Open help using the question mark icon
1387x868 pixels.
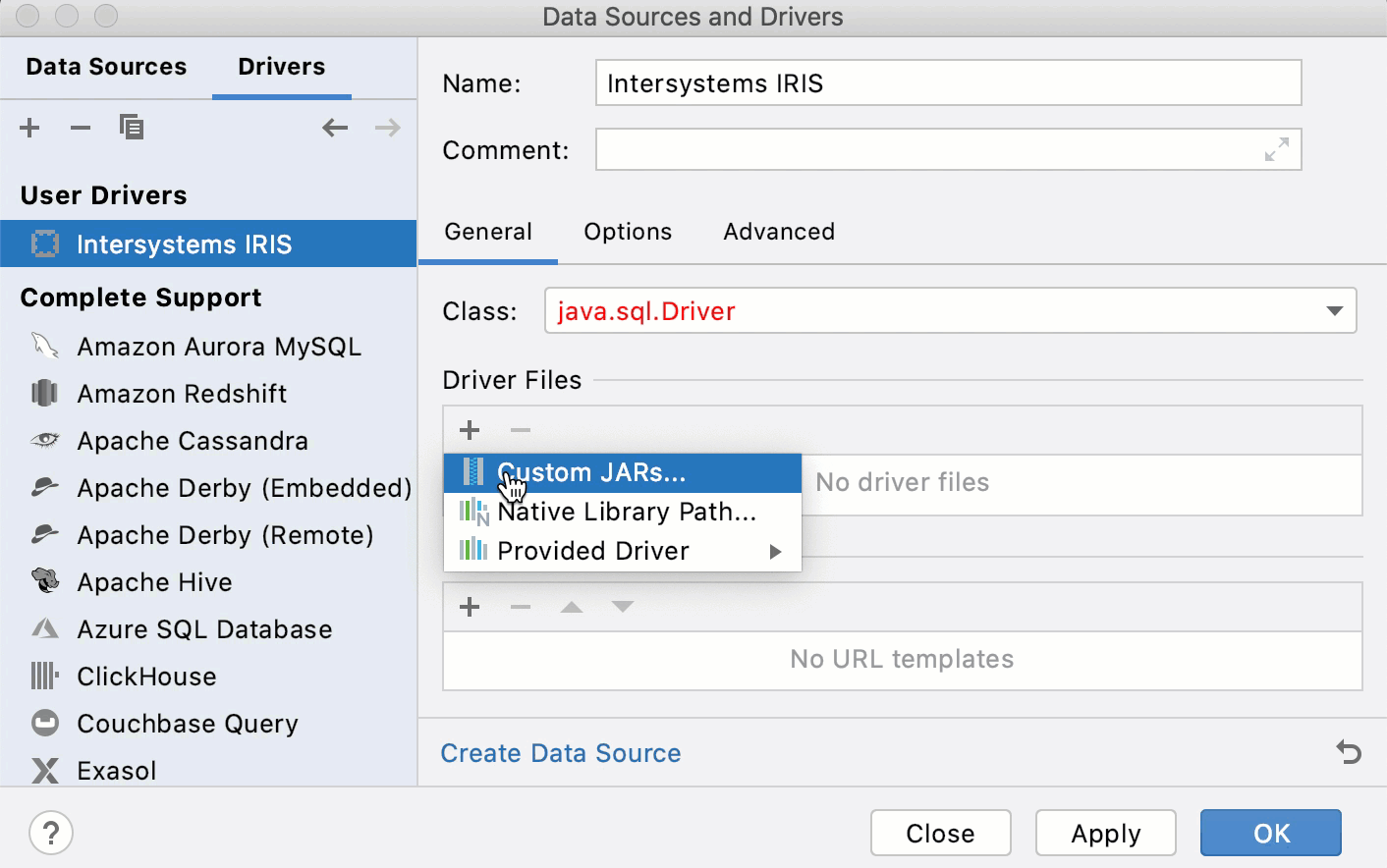[x=51, y=832]
